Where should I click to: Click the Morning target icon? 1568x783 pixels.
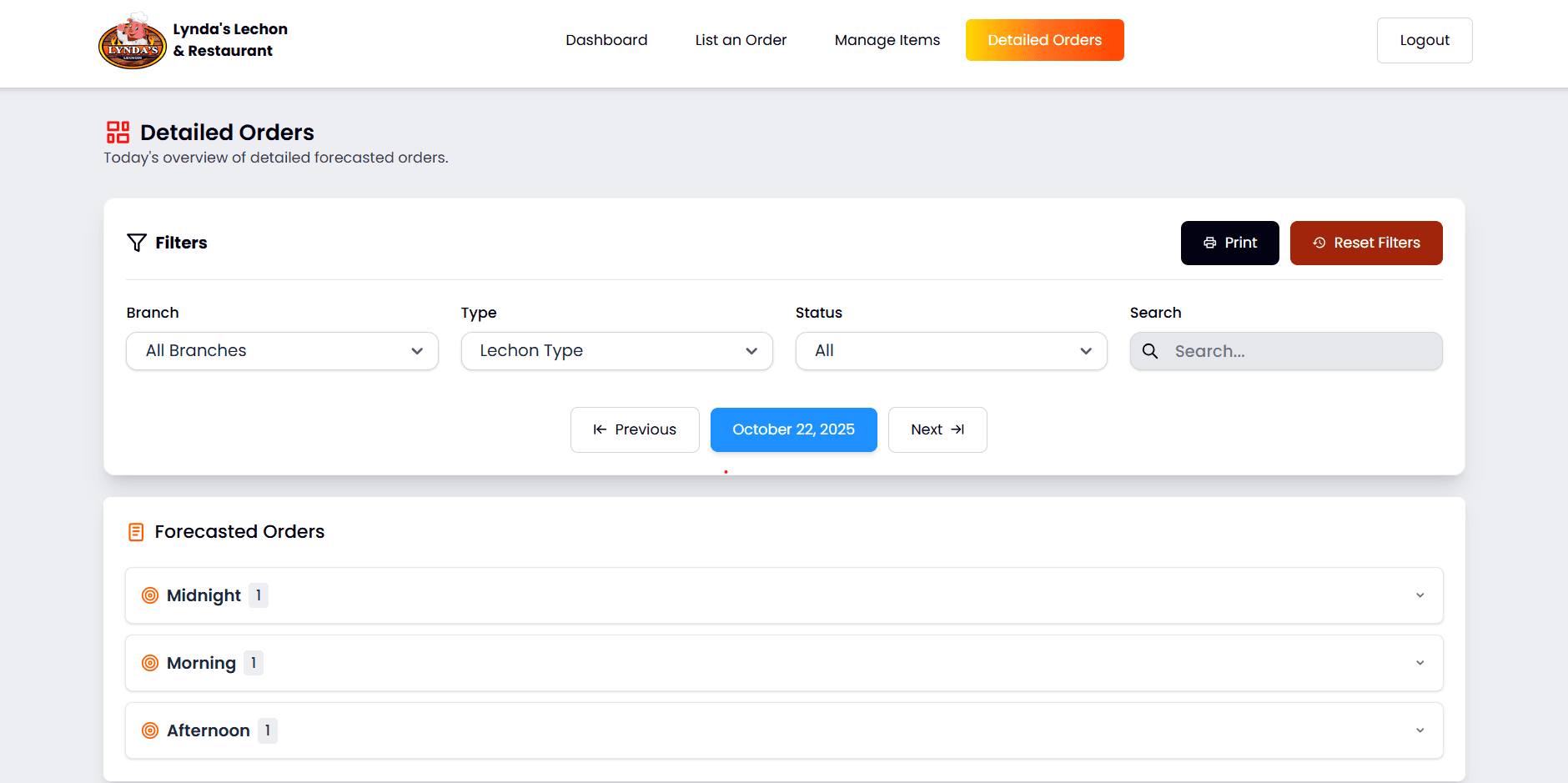pyautogui.click(x=150, y=663)
